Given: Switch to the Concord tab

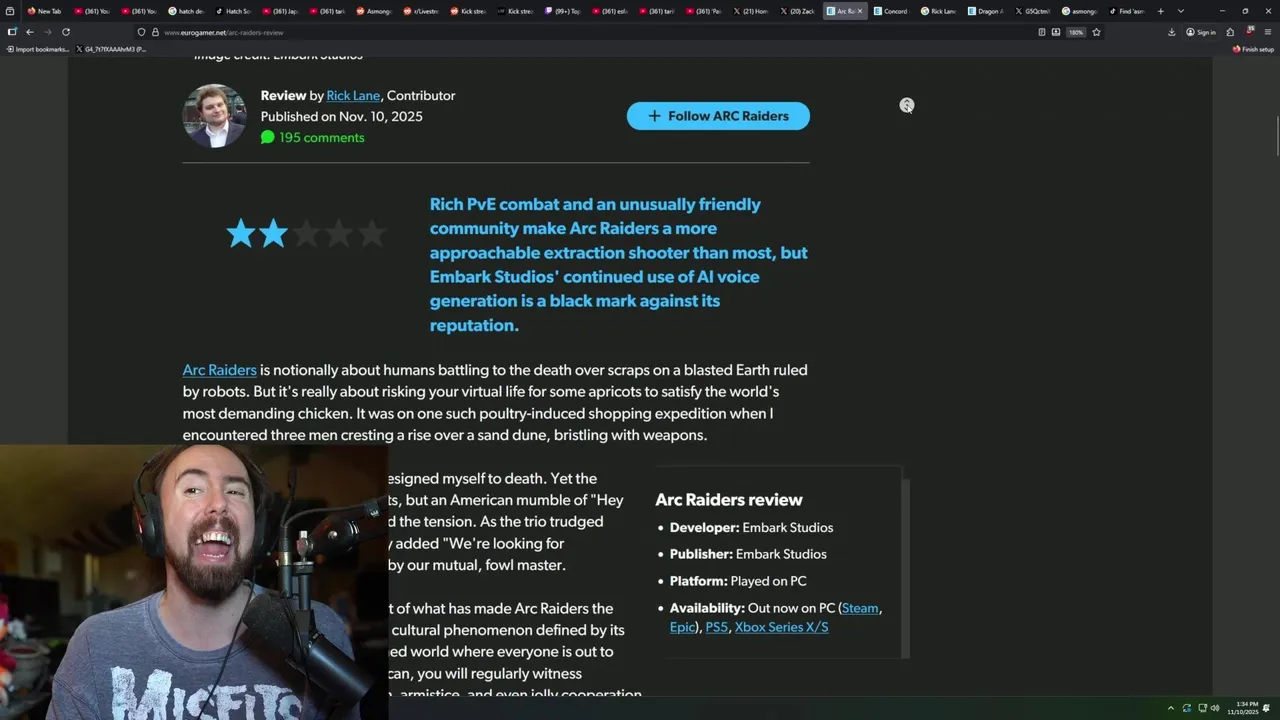Looking at the screenshot, I should (891, 11).
